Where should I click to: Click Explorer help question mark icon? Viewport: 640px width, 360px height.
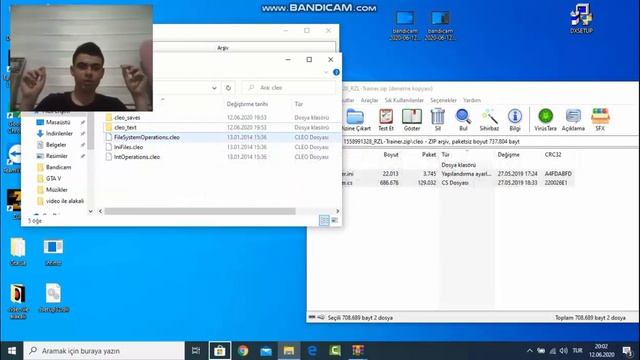336,72
